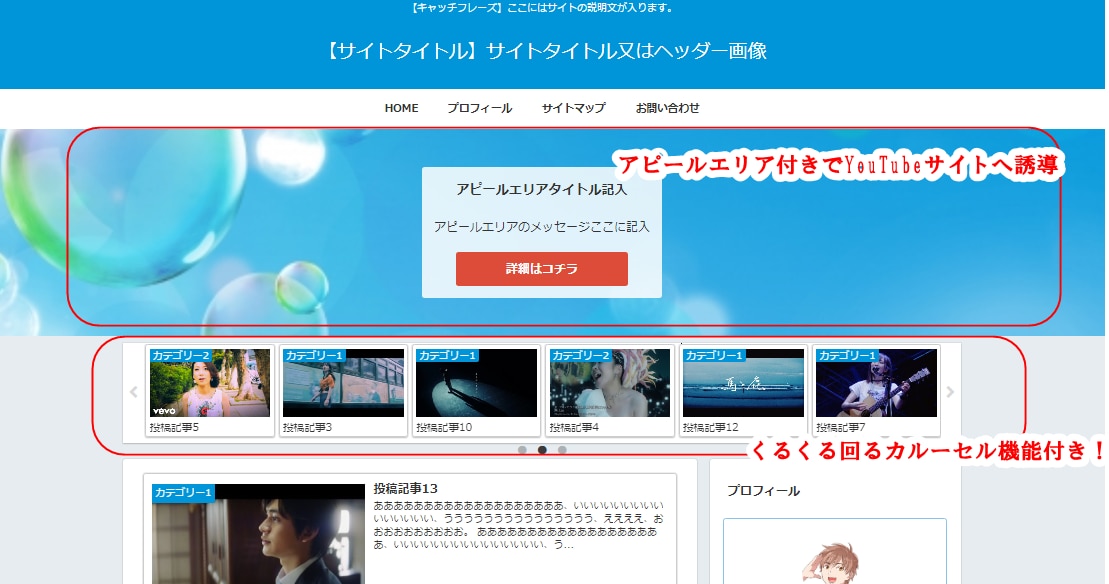
Task: Click the catchphrase text at page top
Action: (542, 8)
